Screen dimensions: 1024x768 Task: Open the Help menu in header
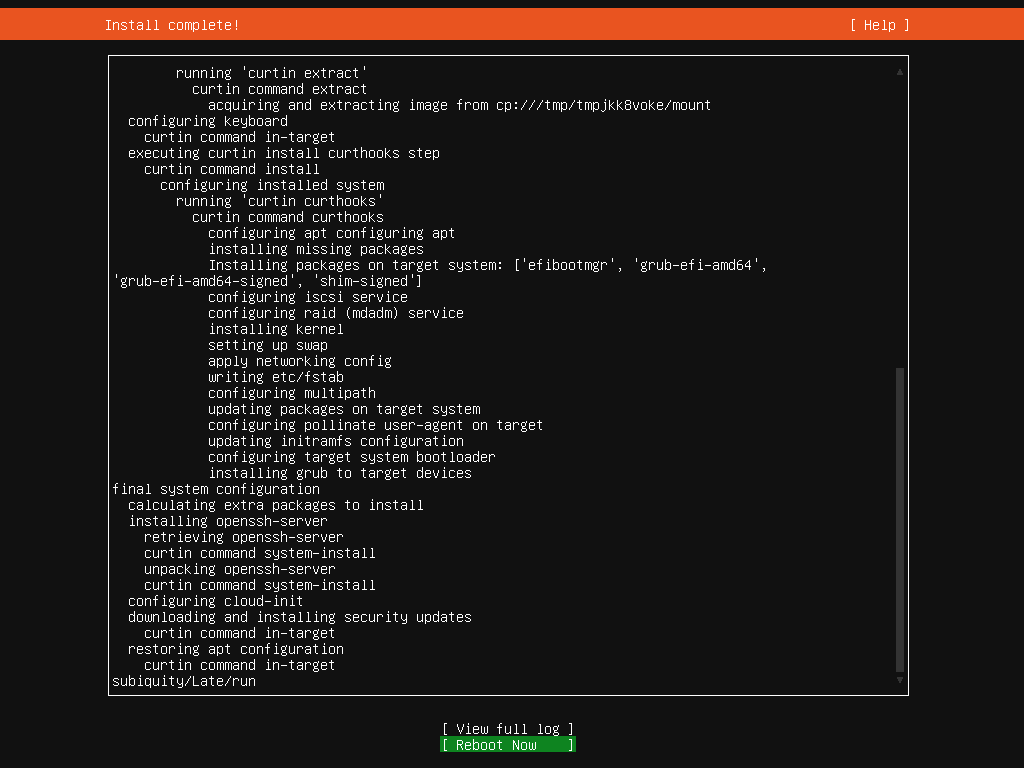(879, 25)
